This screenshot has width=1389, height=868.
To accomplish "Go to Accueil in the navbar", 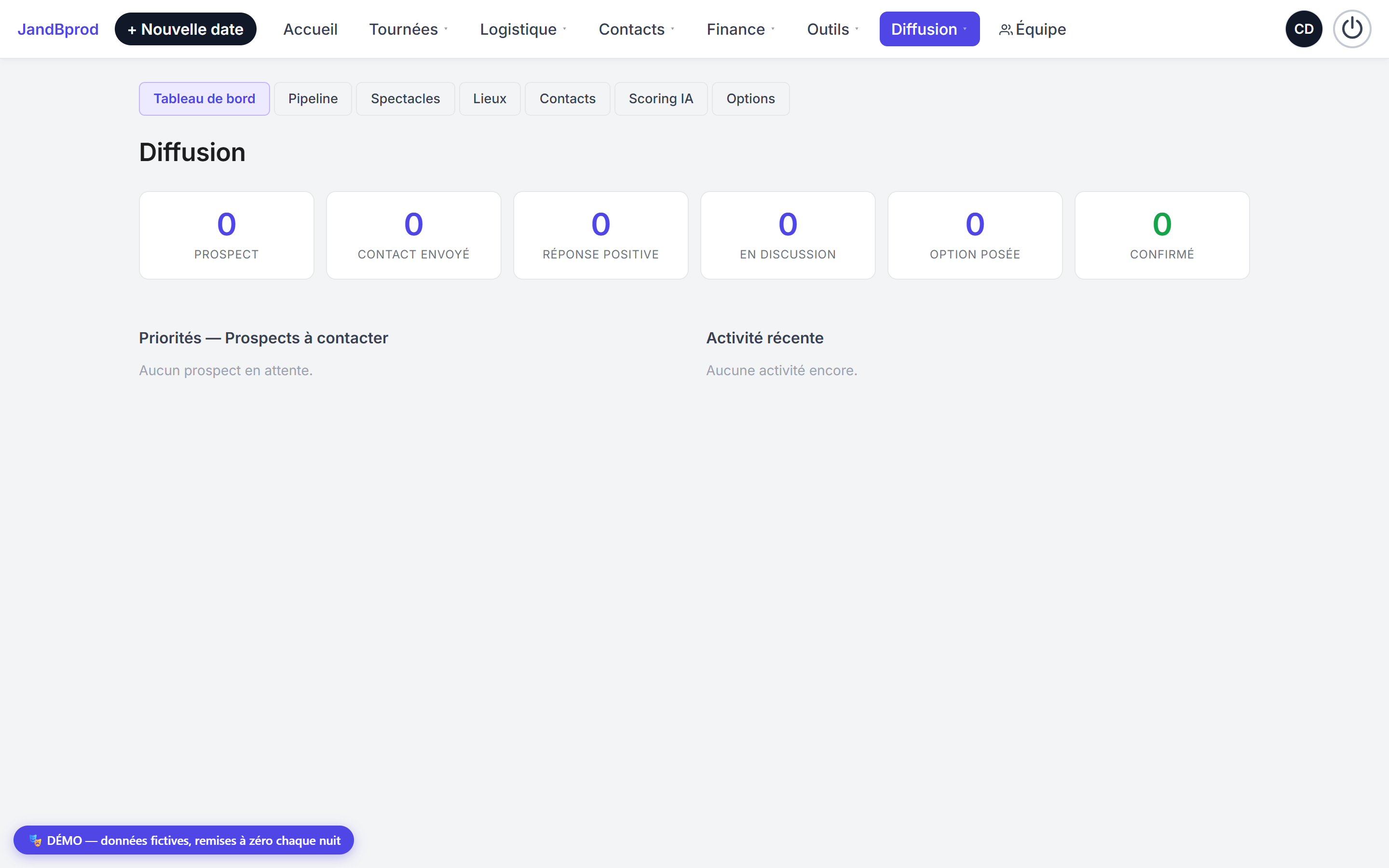I will [x=311, y=29].
